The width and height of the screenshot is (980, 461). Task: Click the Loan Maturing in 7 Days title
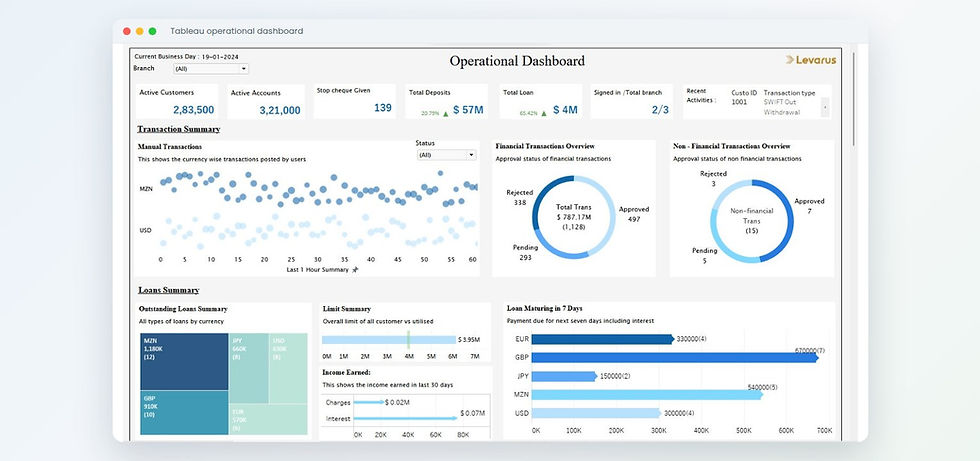pos(544,308)
